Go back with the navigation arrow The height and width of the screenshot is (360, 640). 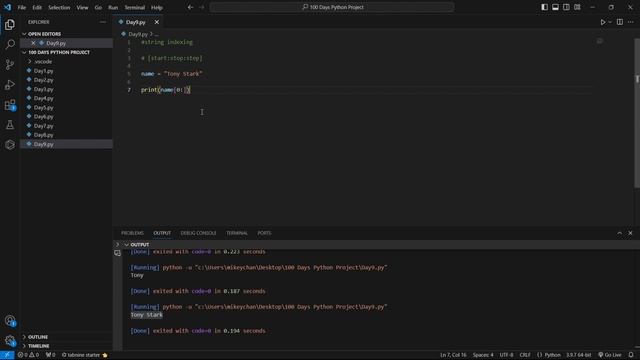[x=190, y=7]
